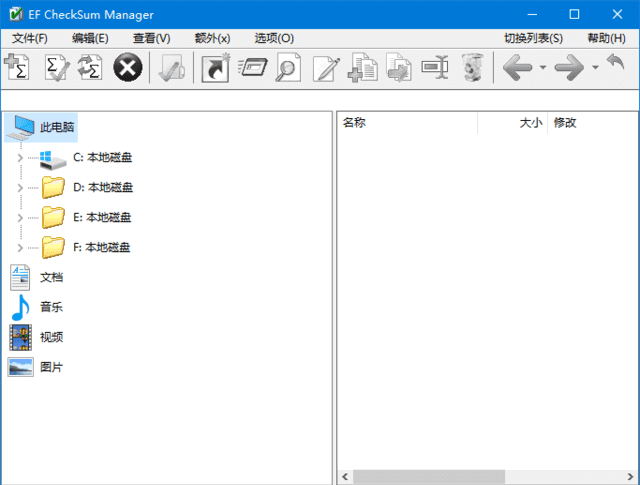Expand the E: 本地磁盘 tree node
Viewport: 640px width, 485px height.
(x=20, y=218)
